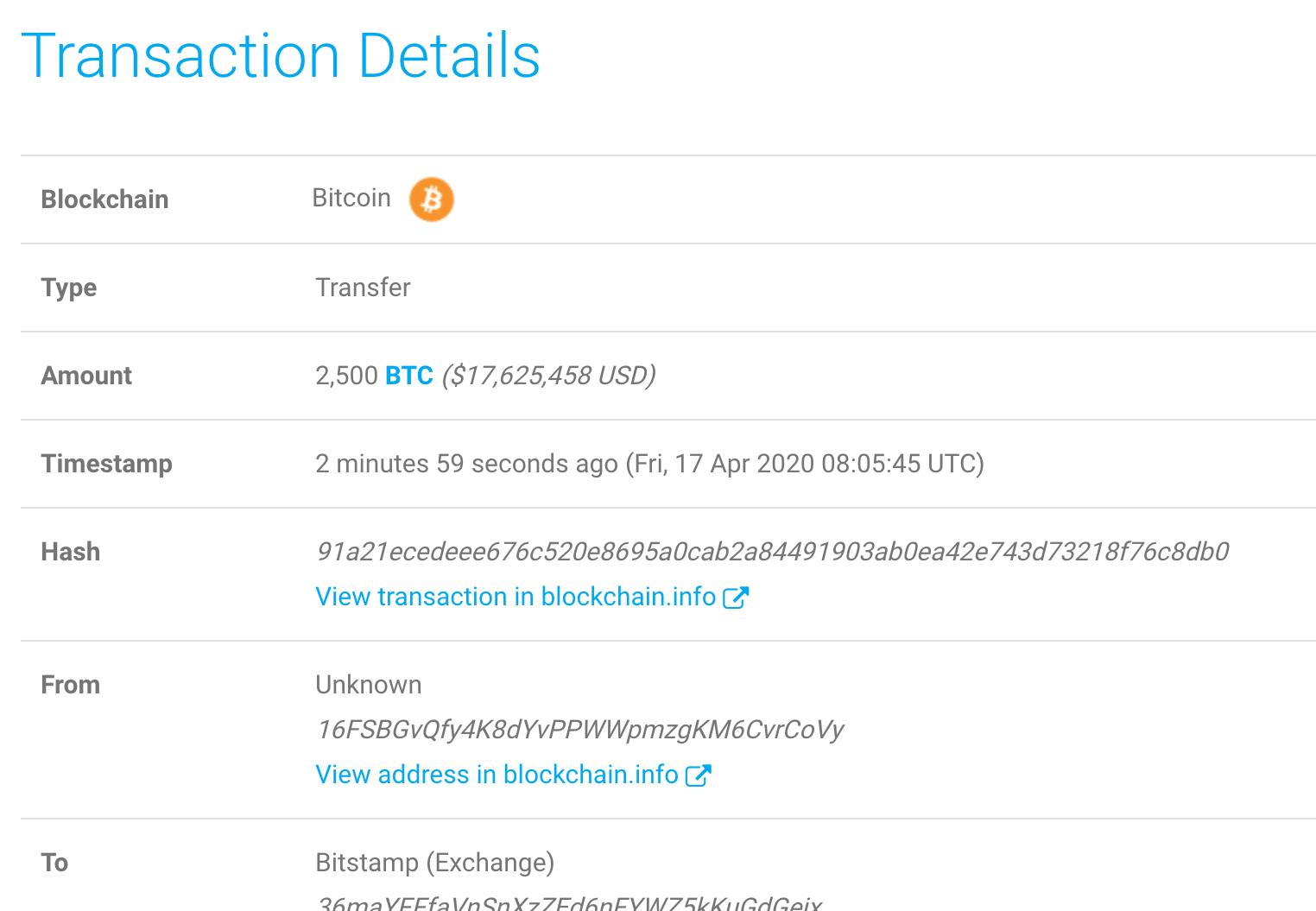Click the recipient address starting with 36ma

pos(568,902)
